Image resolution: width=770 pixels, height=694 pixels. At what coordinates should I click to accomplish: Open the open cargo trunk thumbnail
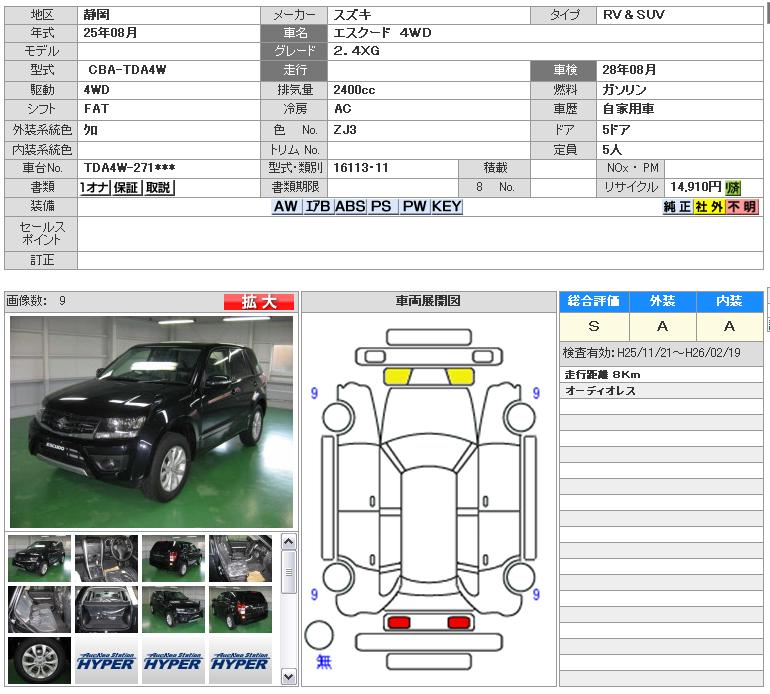(x=106, y=609)
